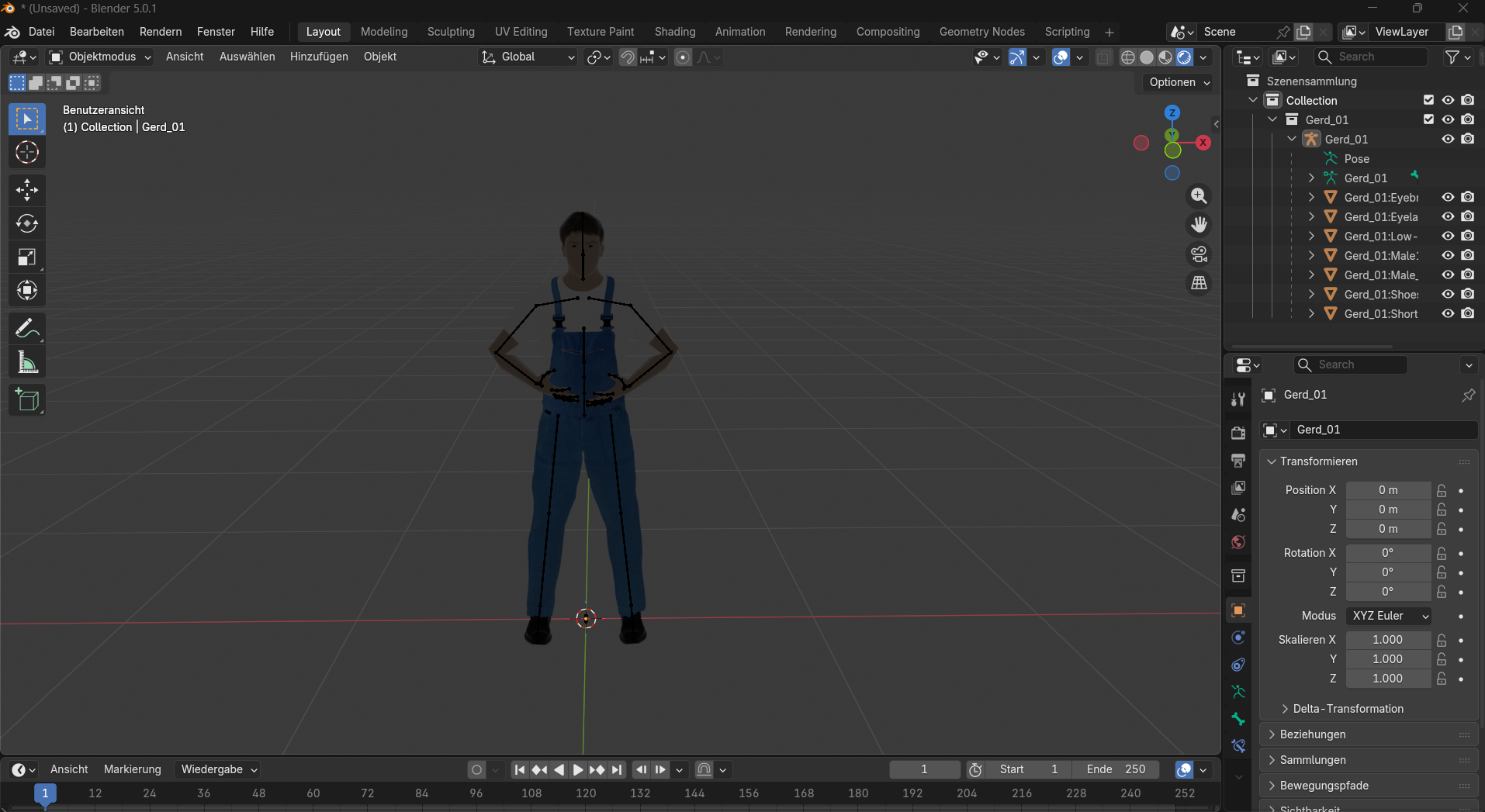
Task: Click the Skalieren X value field
Action: [1387, 640]
